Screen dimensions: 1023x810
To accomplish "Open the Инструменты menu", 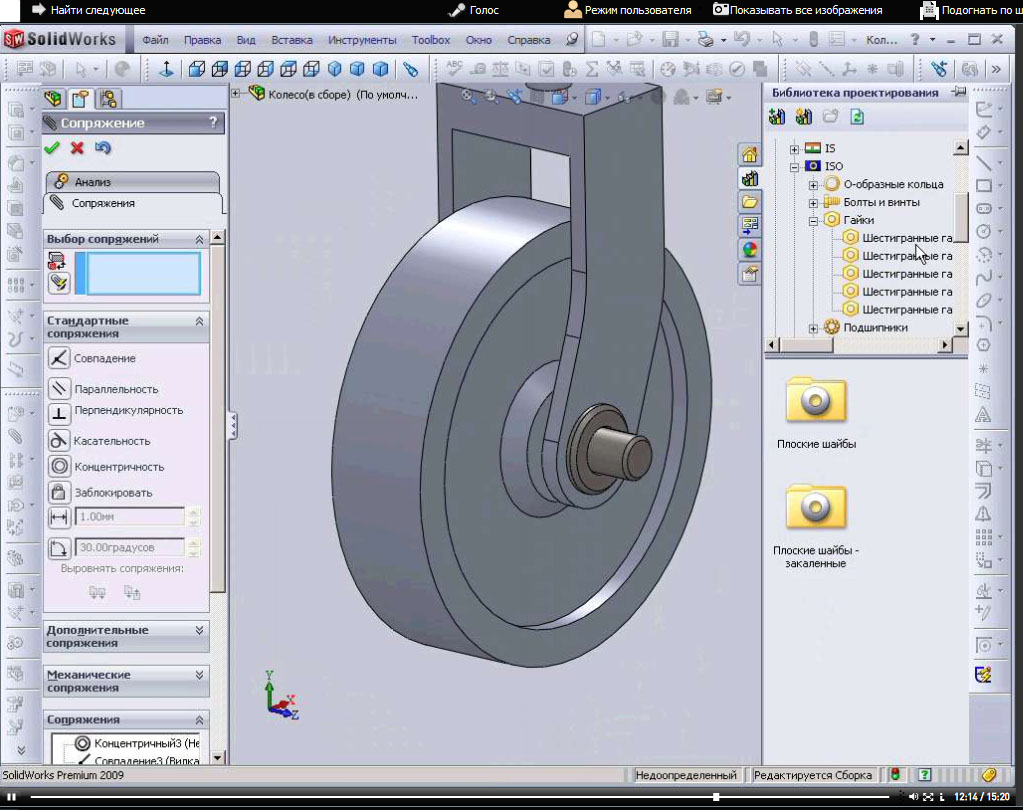I will pos(363,40).
